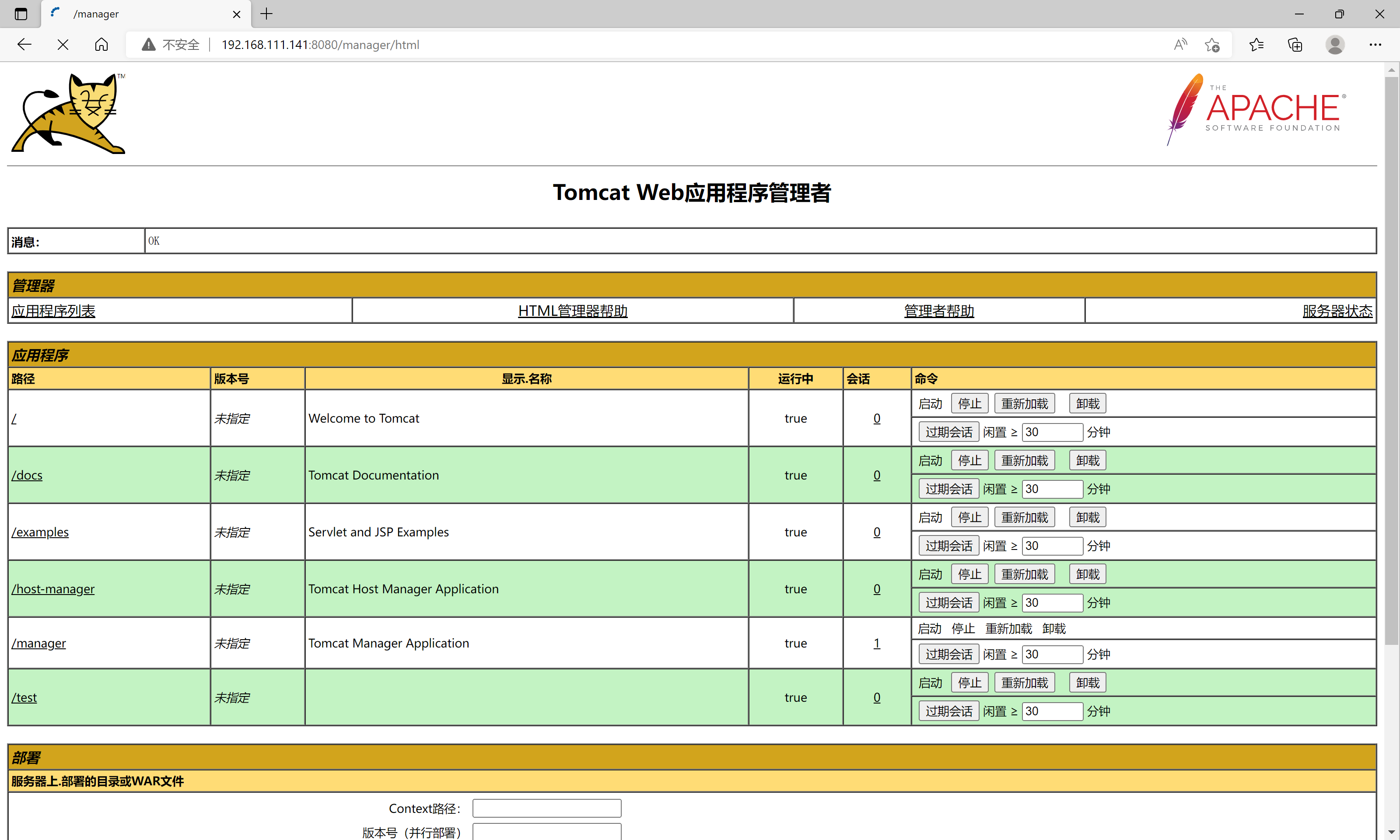Undeploy the Welcome to Tomcat application
The width and height of the screenshot is (1400, 840).
[1088, 403]
